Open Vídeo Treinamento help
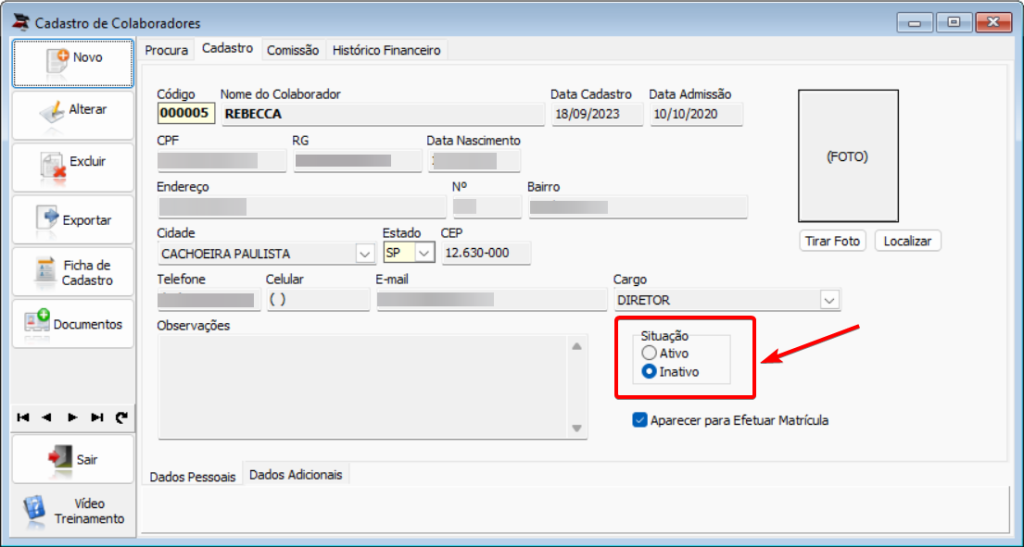1024x547 pixels. tap(72, 511)
